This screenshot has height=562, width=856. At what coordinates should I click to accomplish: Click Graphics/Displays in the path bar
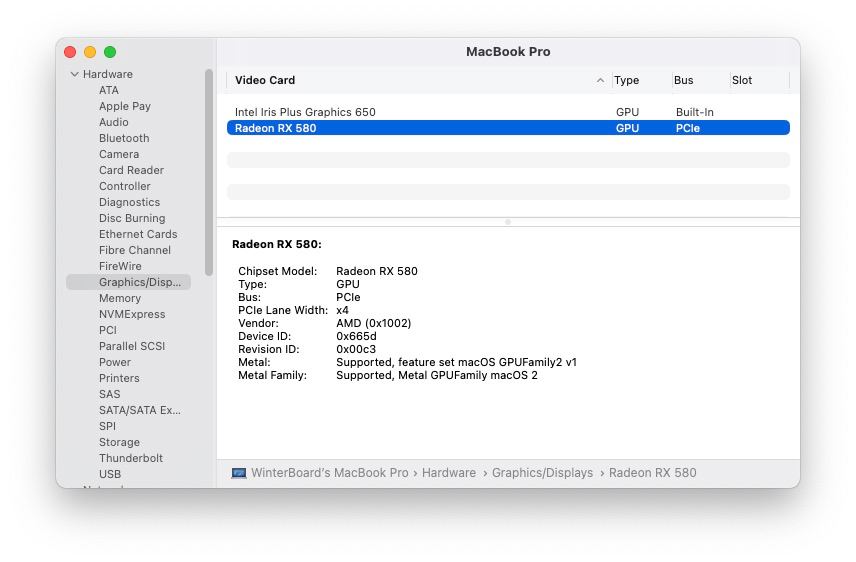(542, 473)
